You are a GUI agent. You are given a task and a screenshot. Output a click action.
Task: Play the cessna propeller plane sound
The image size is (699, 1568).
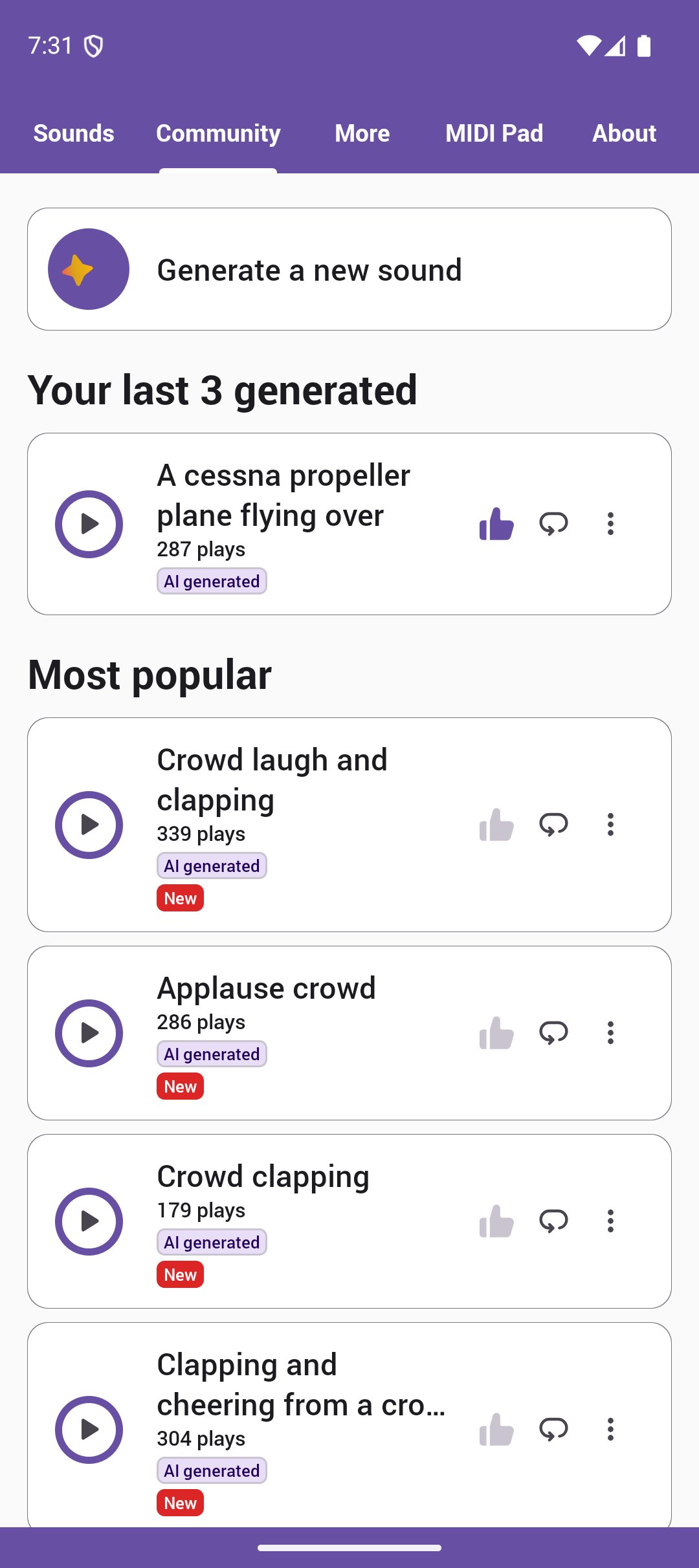click(x=89, y=524)
